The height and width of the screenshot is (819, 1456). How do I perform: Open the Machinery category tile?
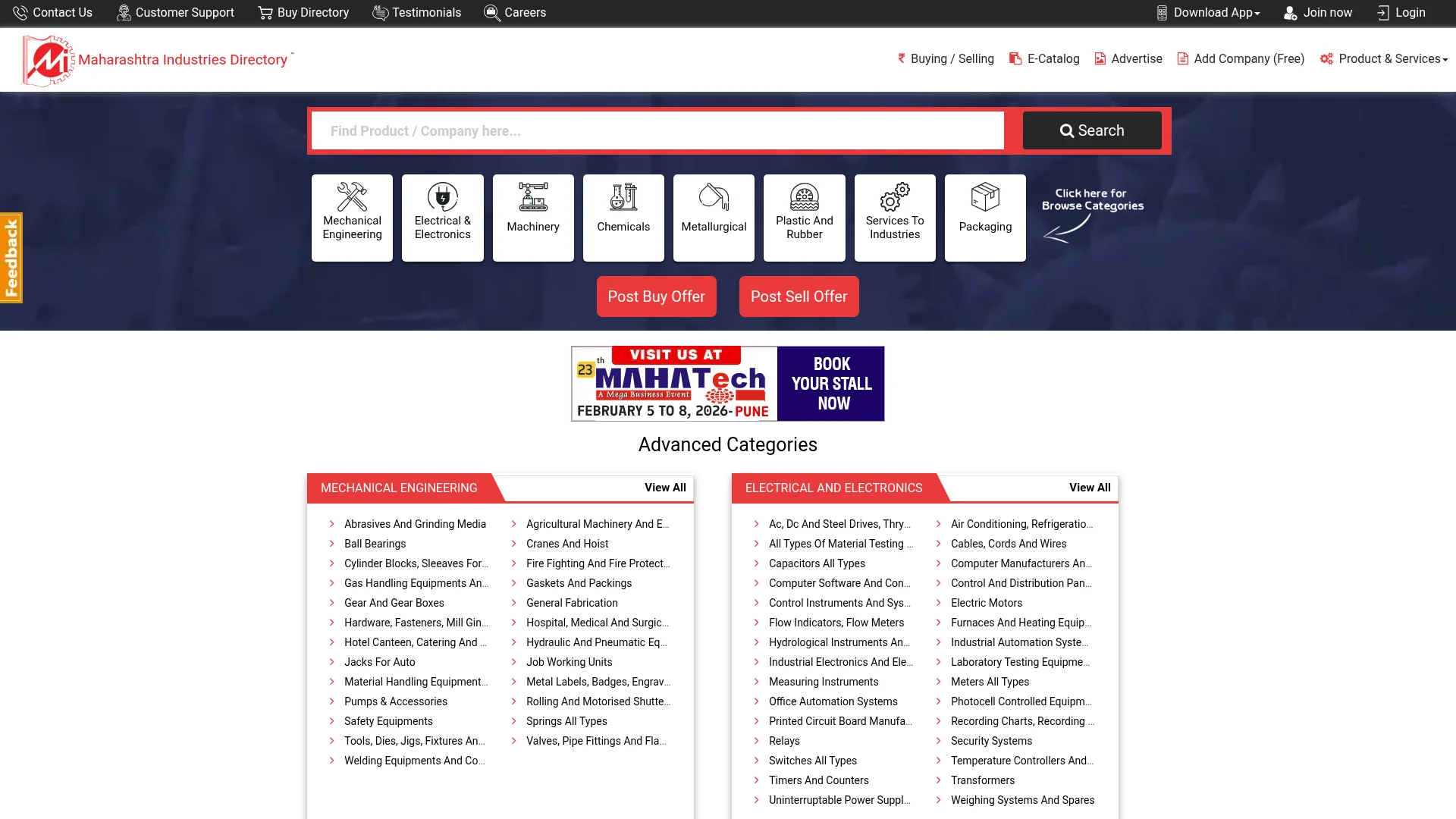pyautogui.click(x=533, y=218)
